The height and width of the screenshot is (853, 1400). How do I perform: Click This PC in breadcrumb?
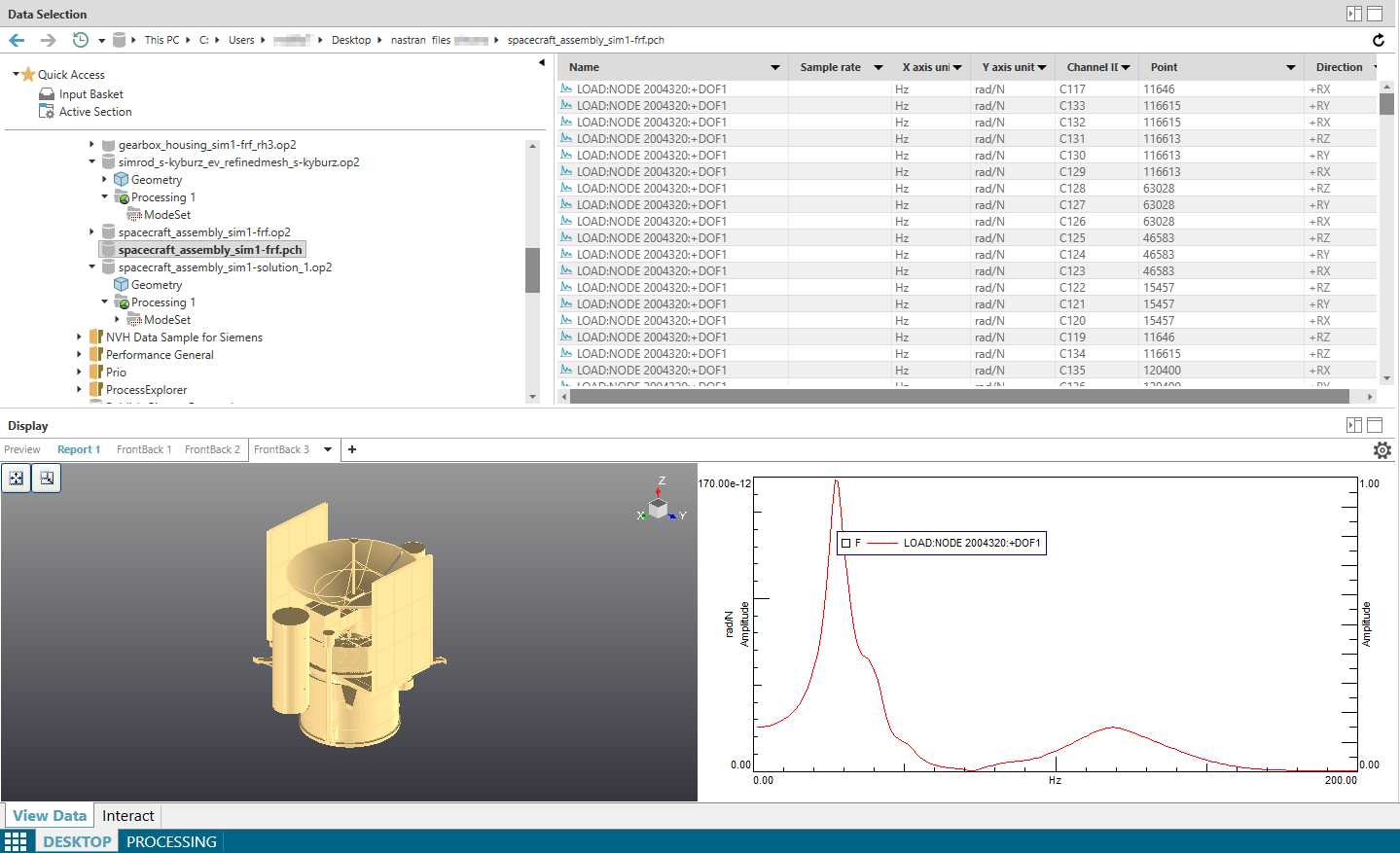click(x=162, y=40)
